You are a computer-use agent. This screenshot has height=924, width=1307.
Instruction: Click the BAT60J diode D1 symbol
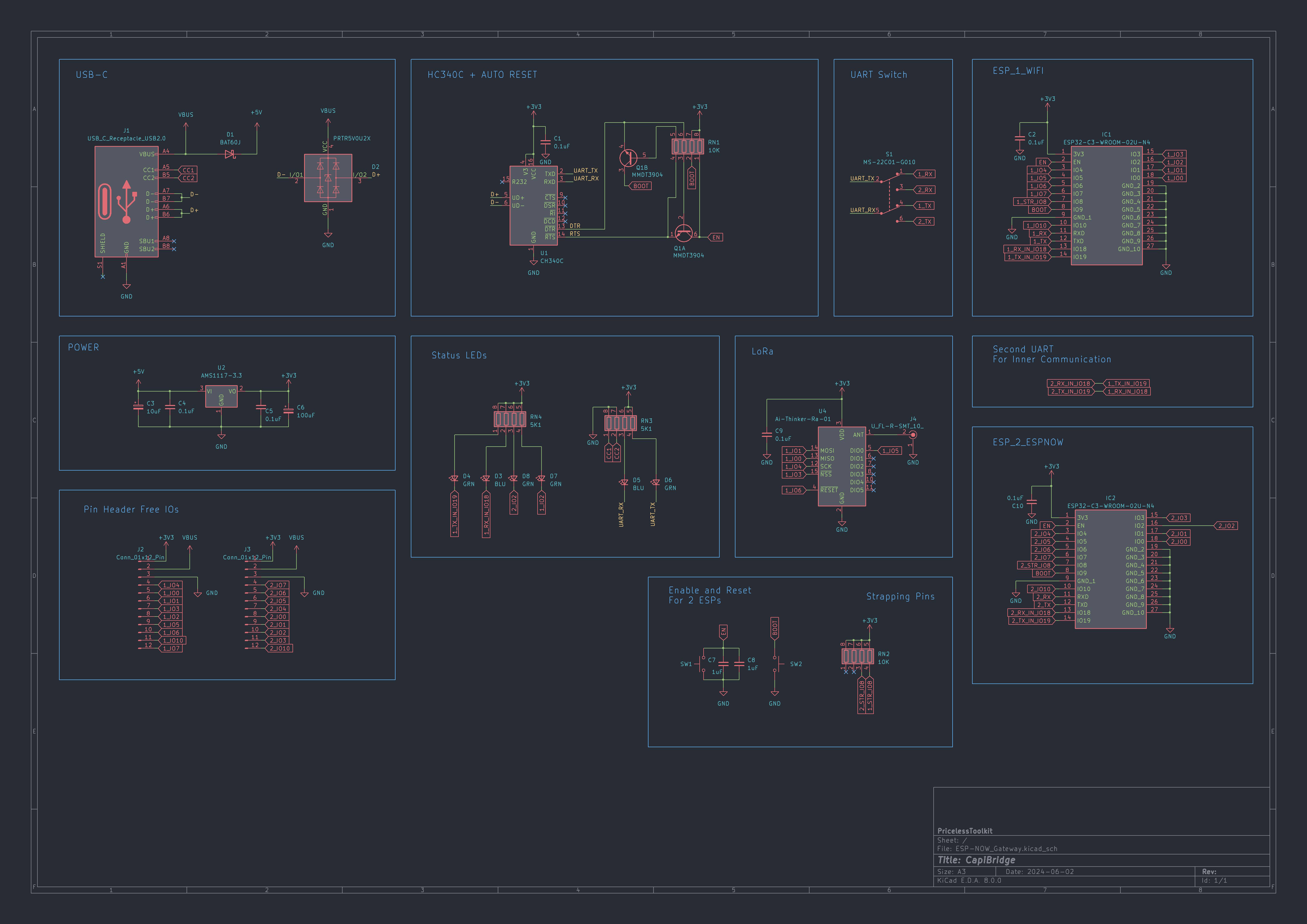tap(230, 154)
